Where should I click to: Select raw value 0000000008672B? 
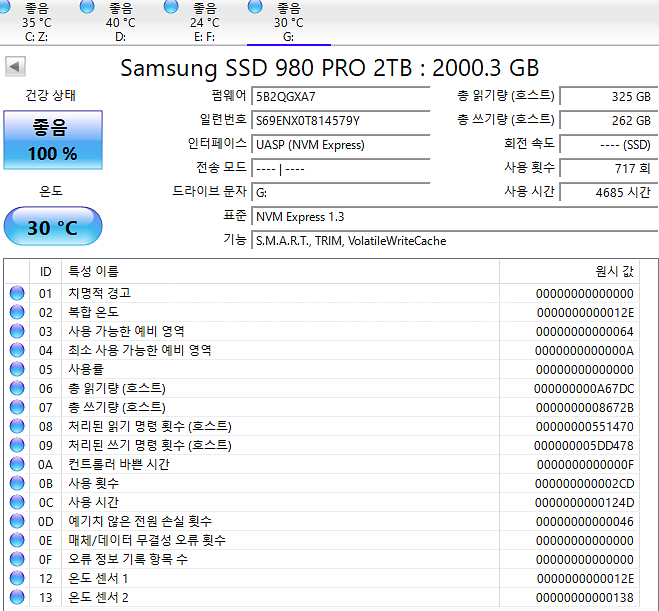click(585, 408)
